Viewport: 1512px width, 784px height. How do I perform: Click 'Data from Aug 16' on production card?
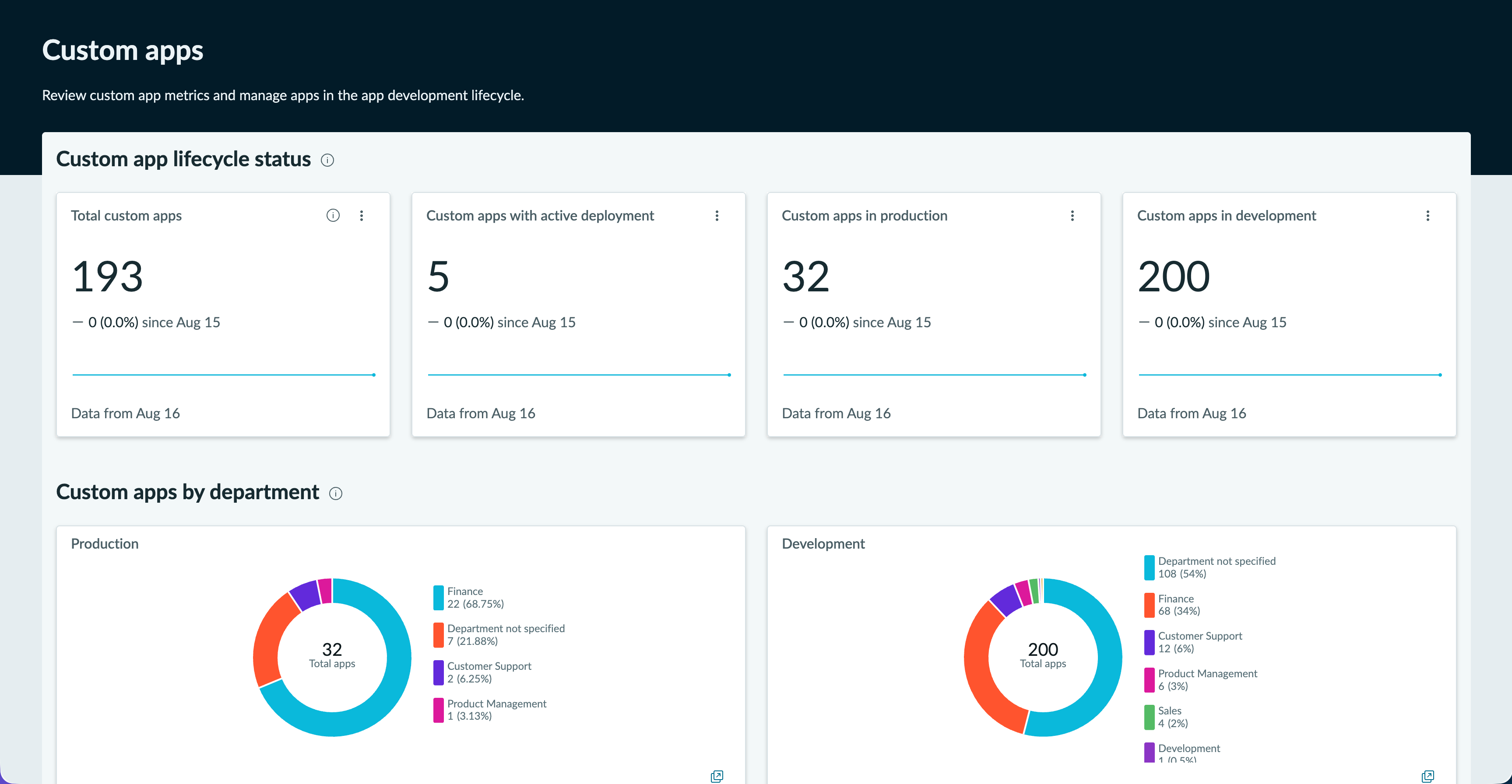pos(837,414)
